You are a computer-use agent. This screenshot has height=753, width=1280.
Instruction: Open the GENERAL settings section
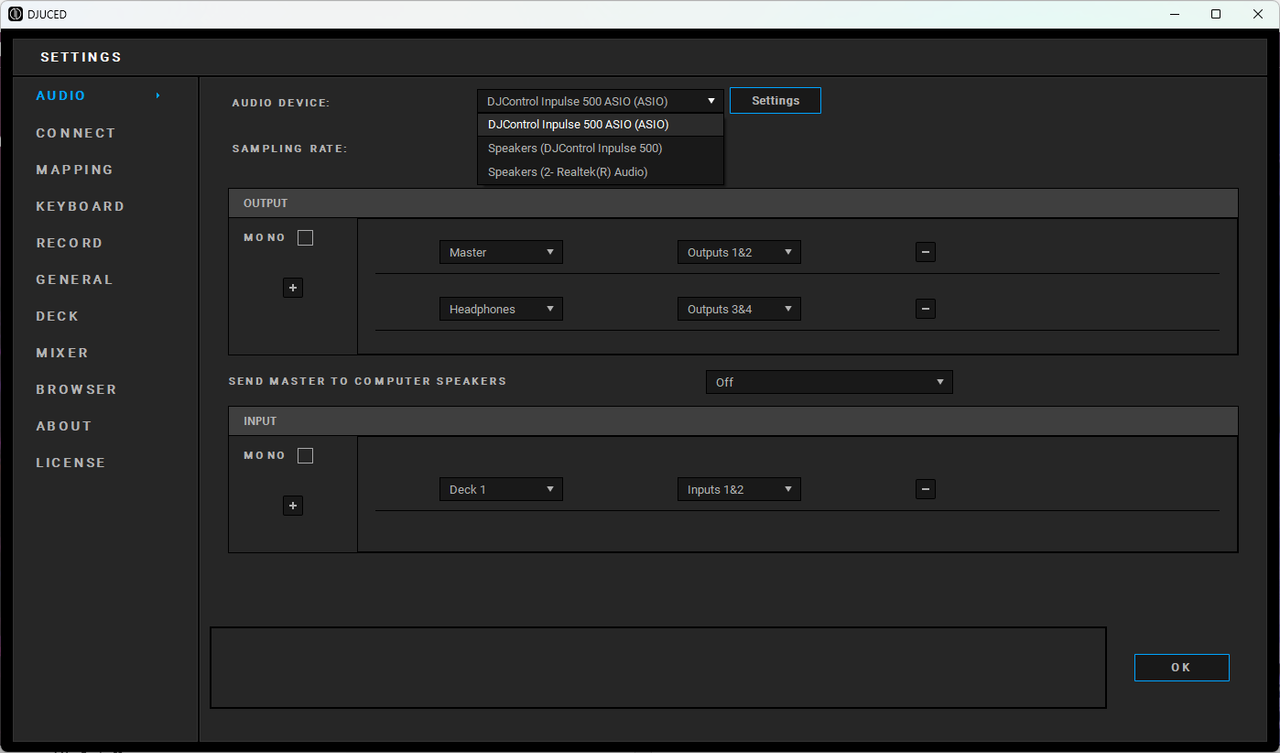[75, 280]
